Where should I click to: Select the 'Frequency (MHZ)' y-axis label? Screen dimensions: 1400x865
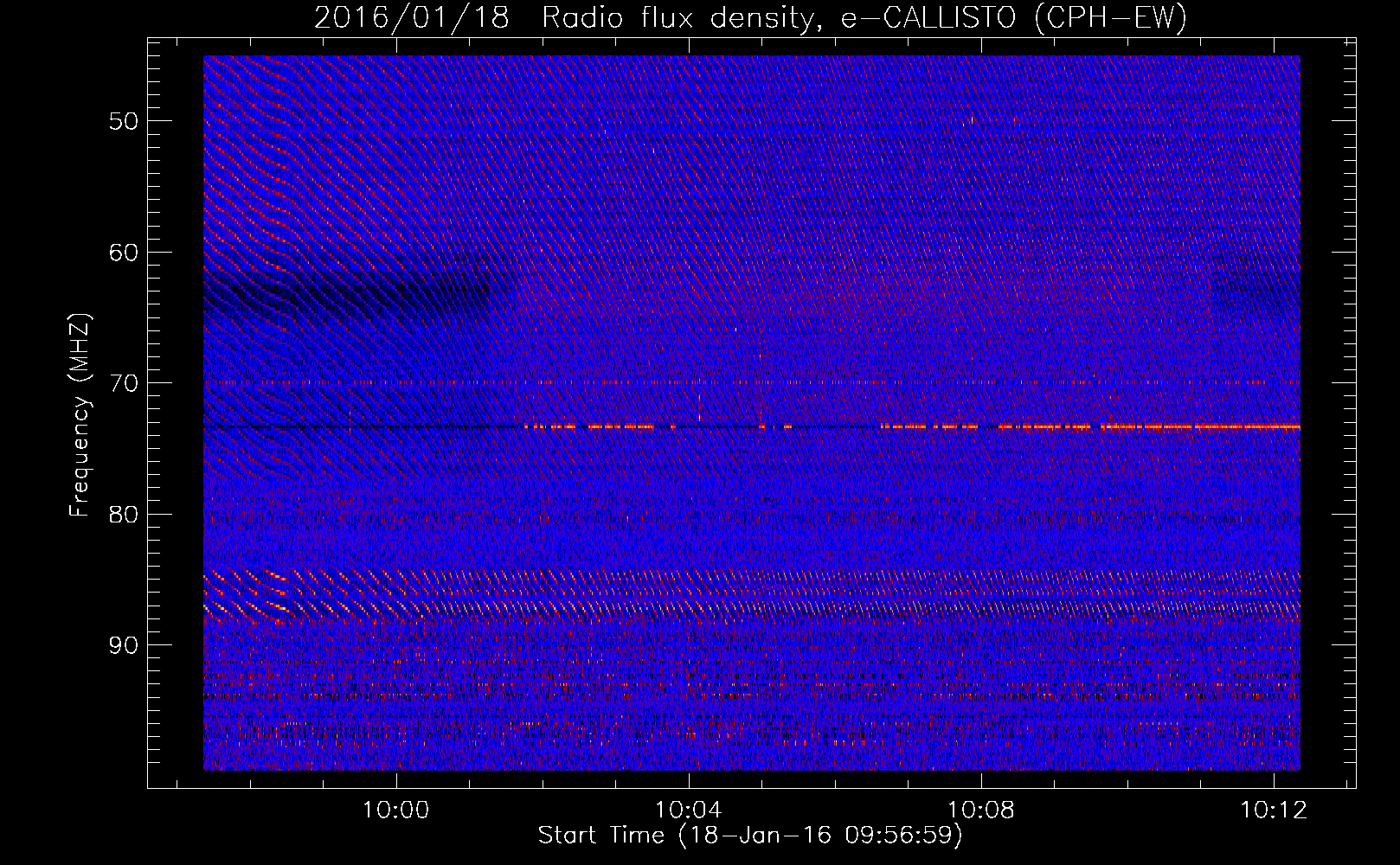click(x=80, y=415)
